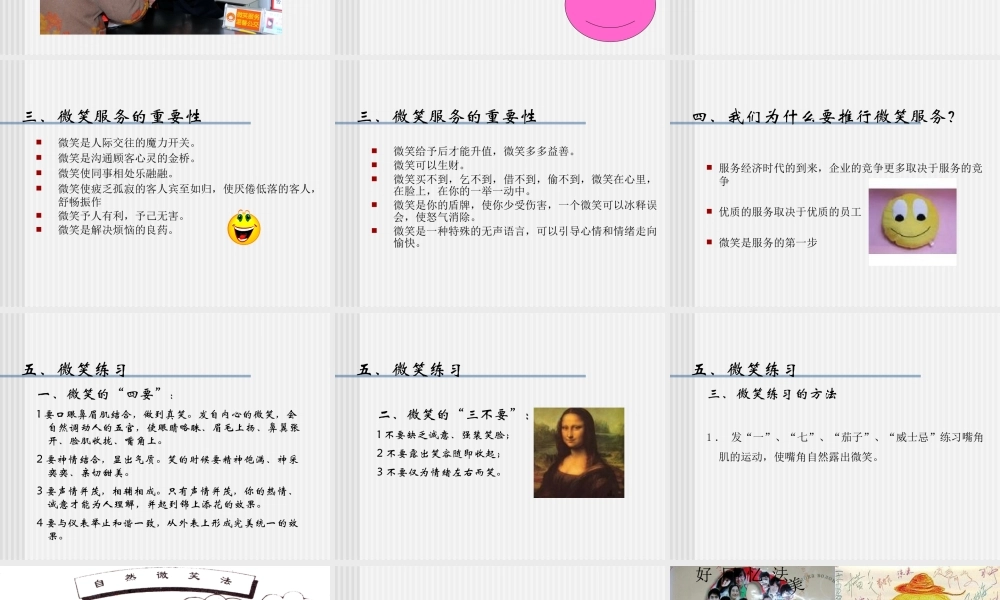Click item 3 不要仅为情绪左右而笑

coord(440,472)
